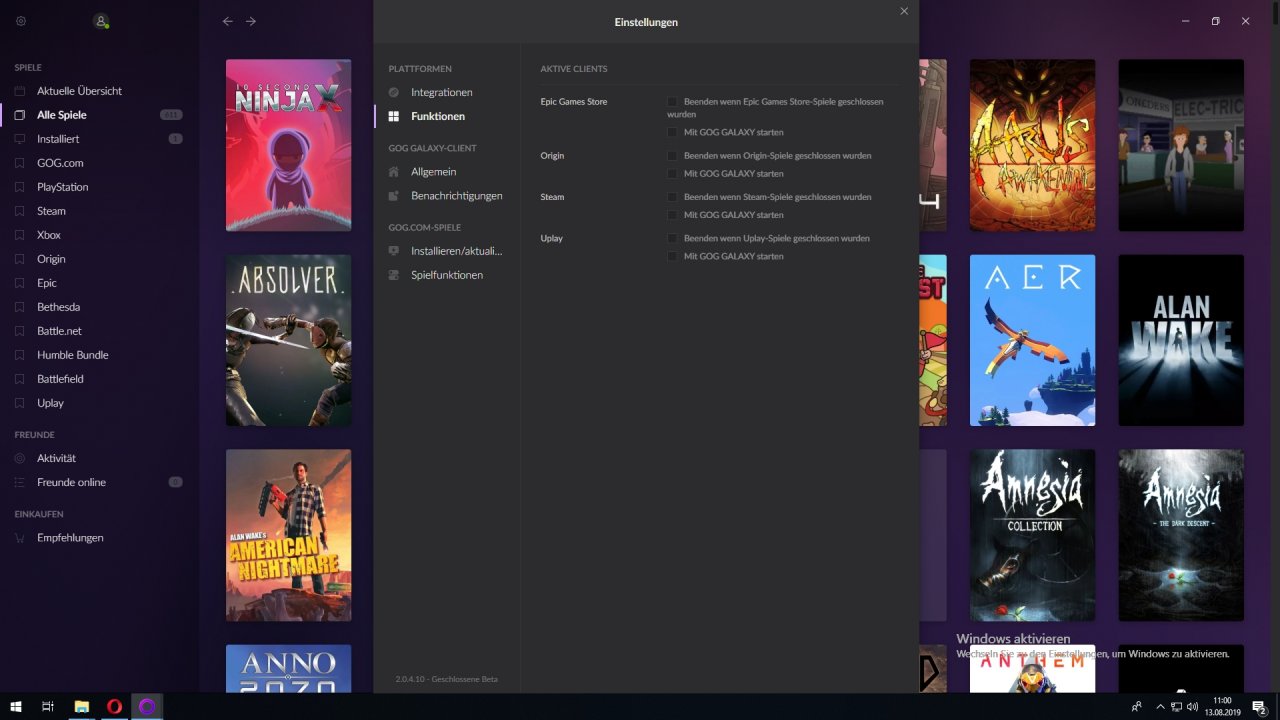The image size is (1280, 720).
Task: Open Spielfunktionen settings tab
Action: [447, 275]
